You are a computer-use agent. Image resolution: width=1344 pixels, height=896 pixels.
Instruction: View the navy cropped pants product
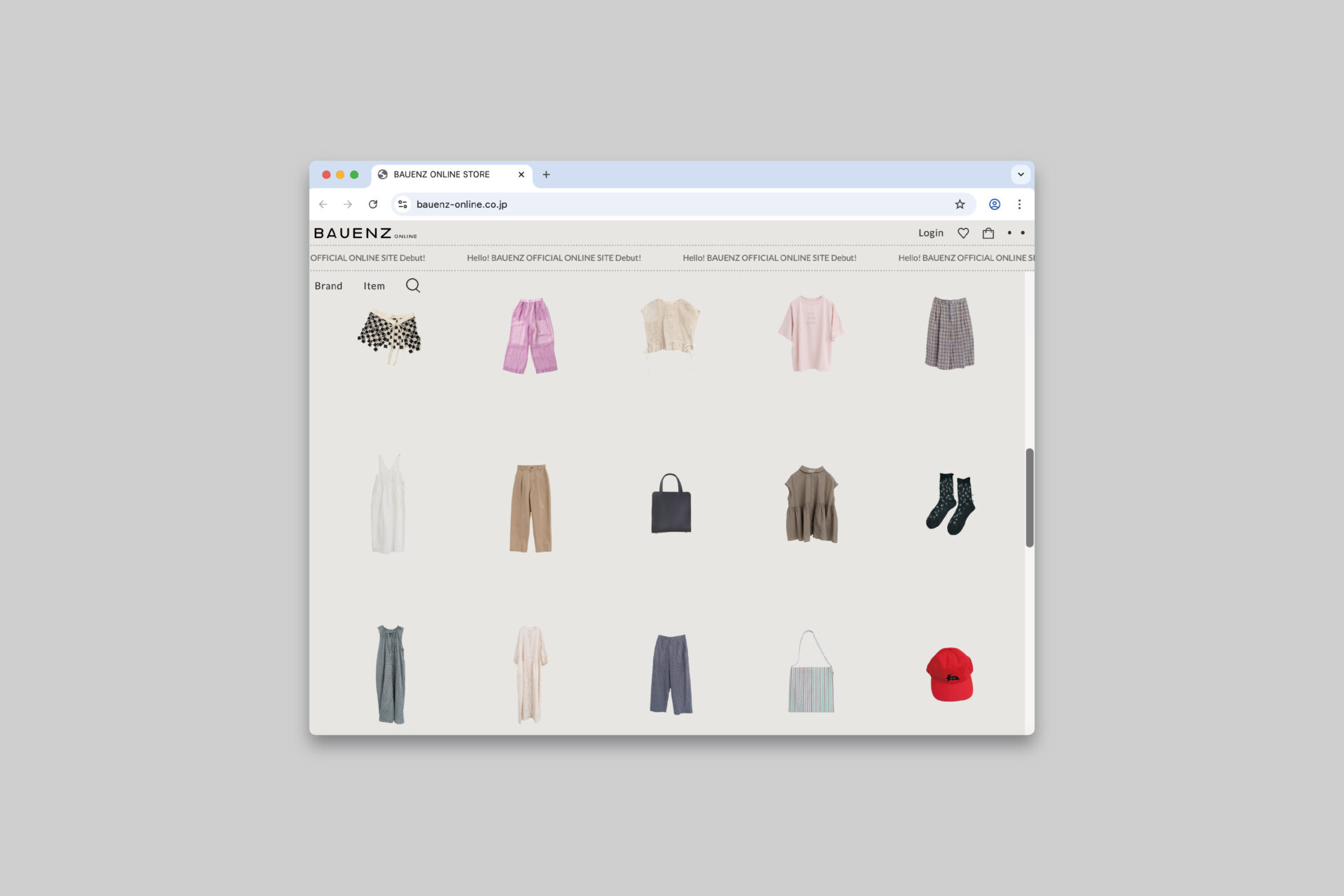(x=671, y=674)
